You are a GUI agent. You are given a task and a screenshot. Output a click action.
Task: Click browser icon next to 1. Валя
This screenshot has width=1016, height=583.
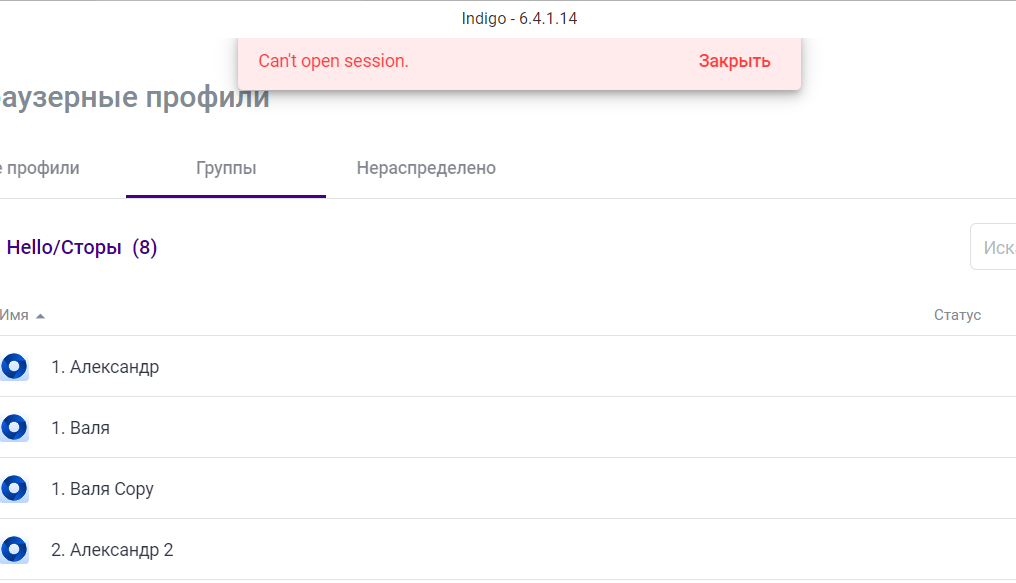tap(14, 428)
